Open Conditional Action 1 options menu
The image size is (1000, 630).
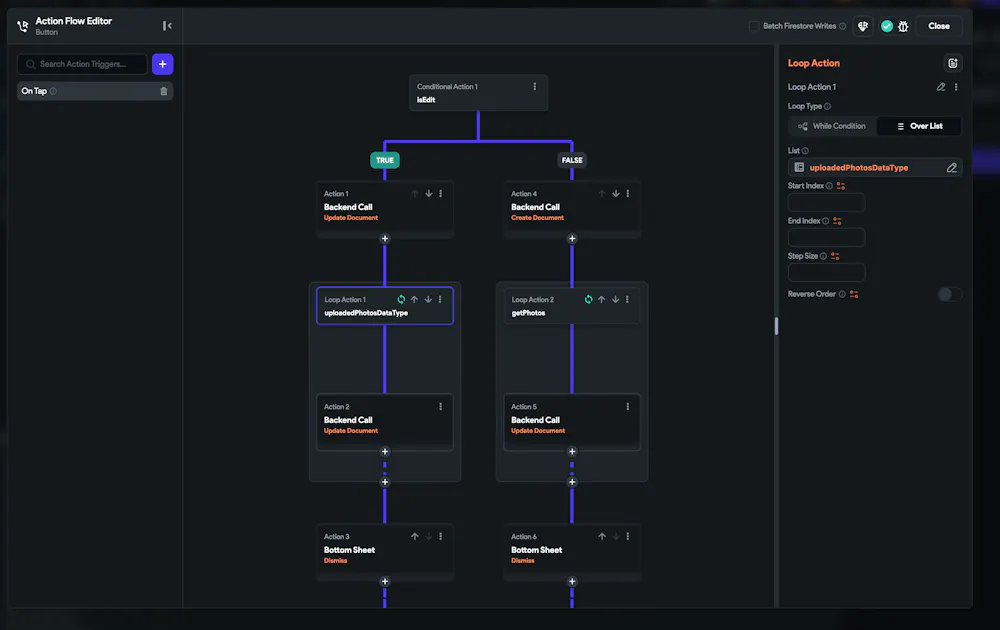[534, 87]
